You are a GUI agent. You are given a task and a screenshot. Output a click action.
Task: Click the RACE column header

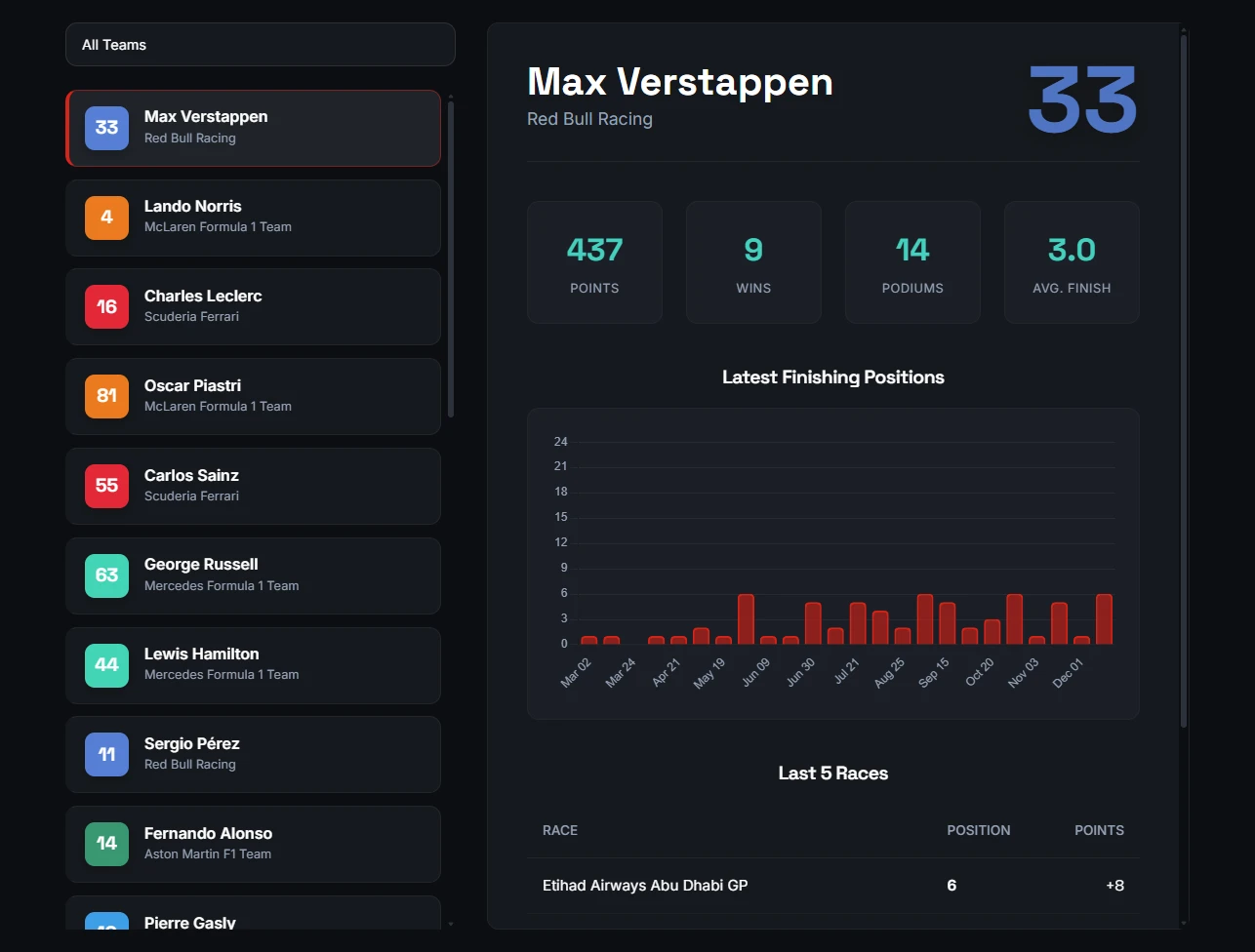pyautogui.click(x=560, y=830)
